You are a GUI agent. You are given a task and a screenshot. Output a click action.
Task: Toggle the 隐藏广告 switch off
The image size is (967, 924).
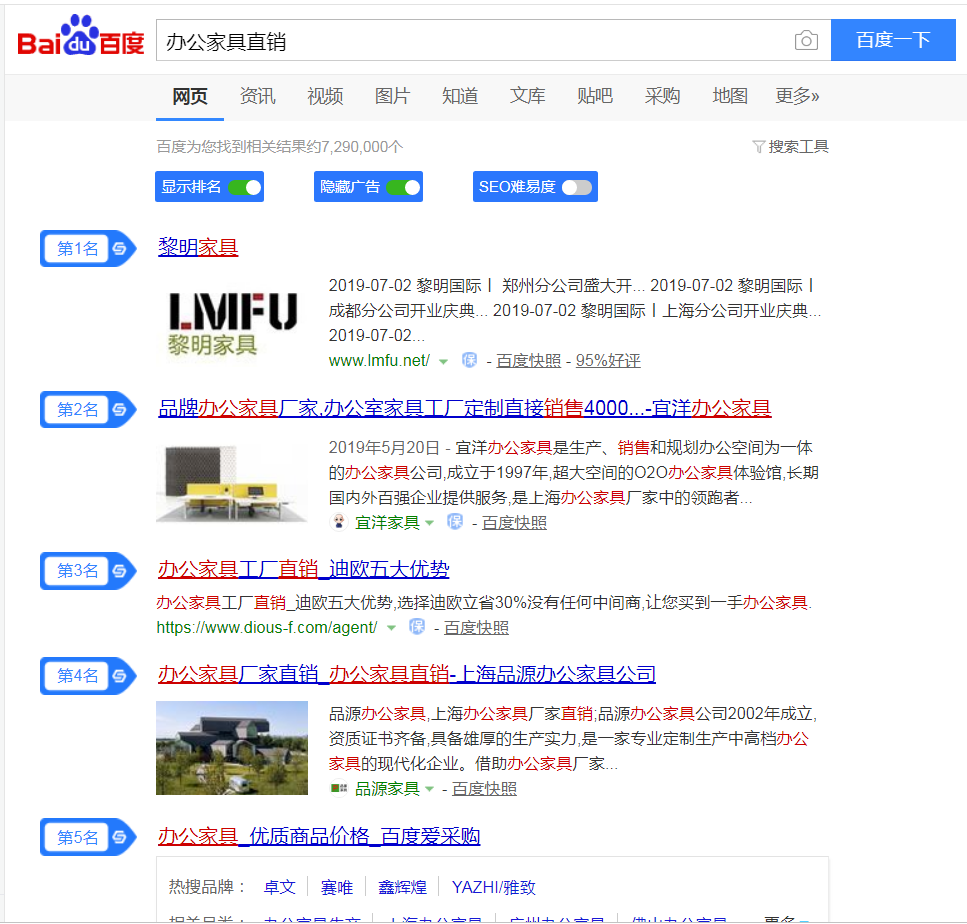tap(404, 187)
